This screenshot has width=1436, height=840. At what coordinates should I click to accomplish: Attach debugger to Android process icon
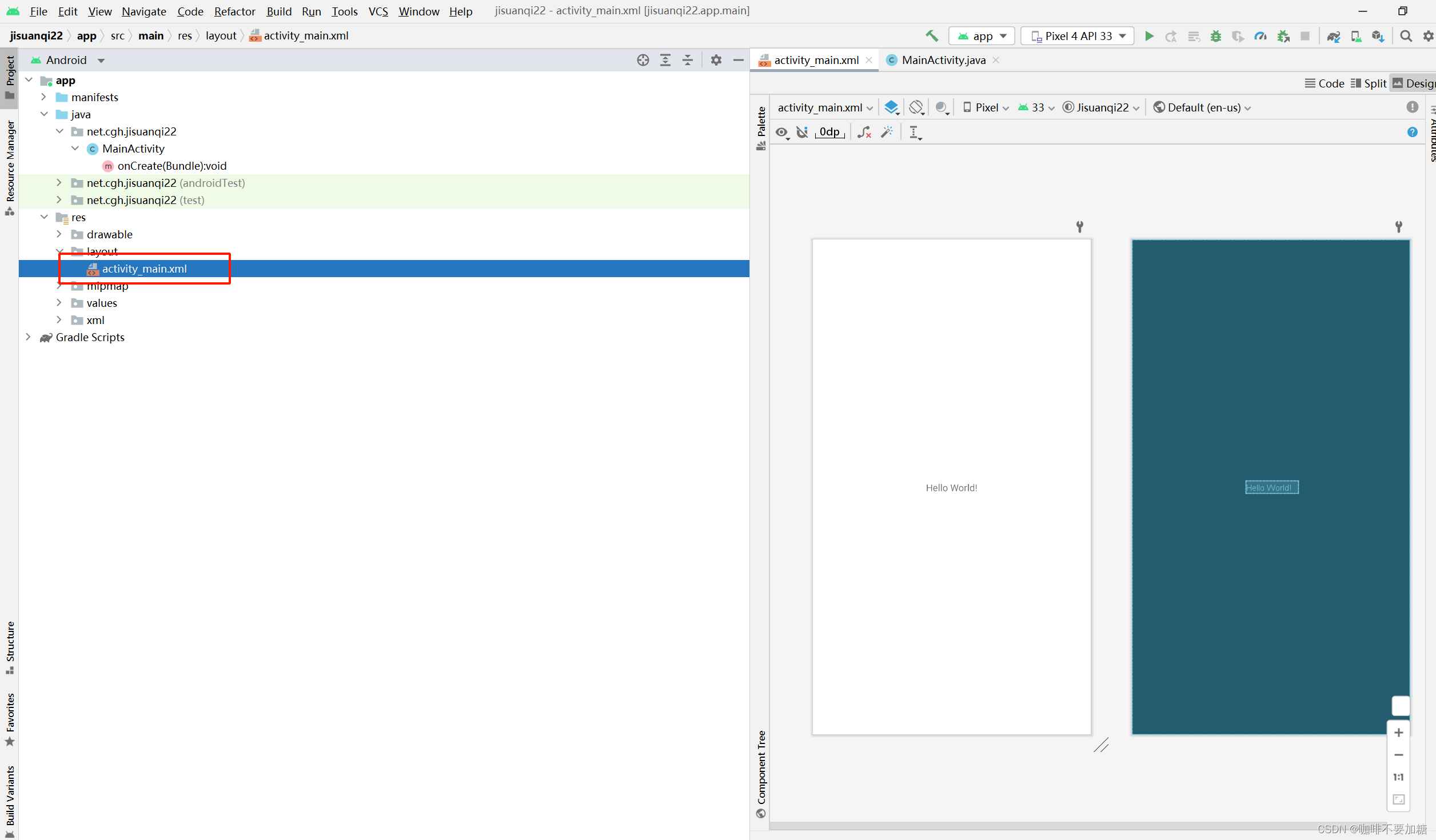1283,36
